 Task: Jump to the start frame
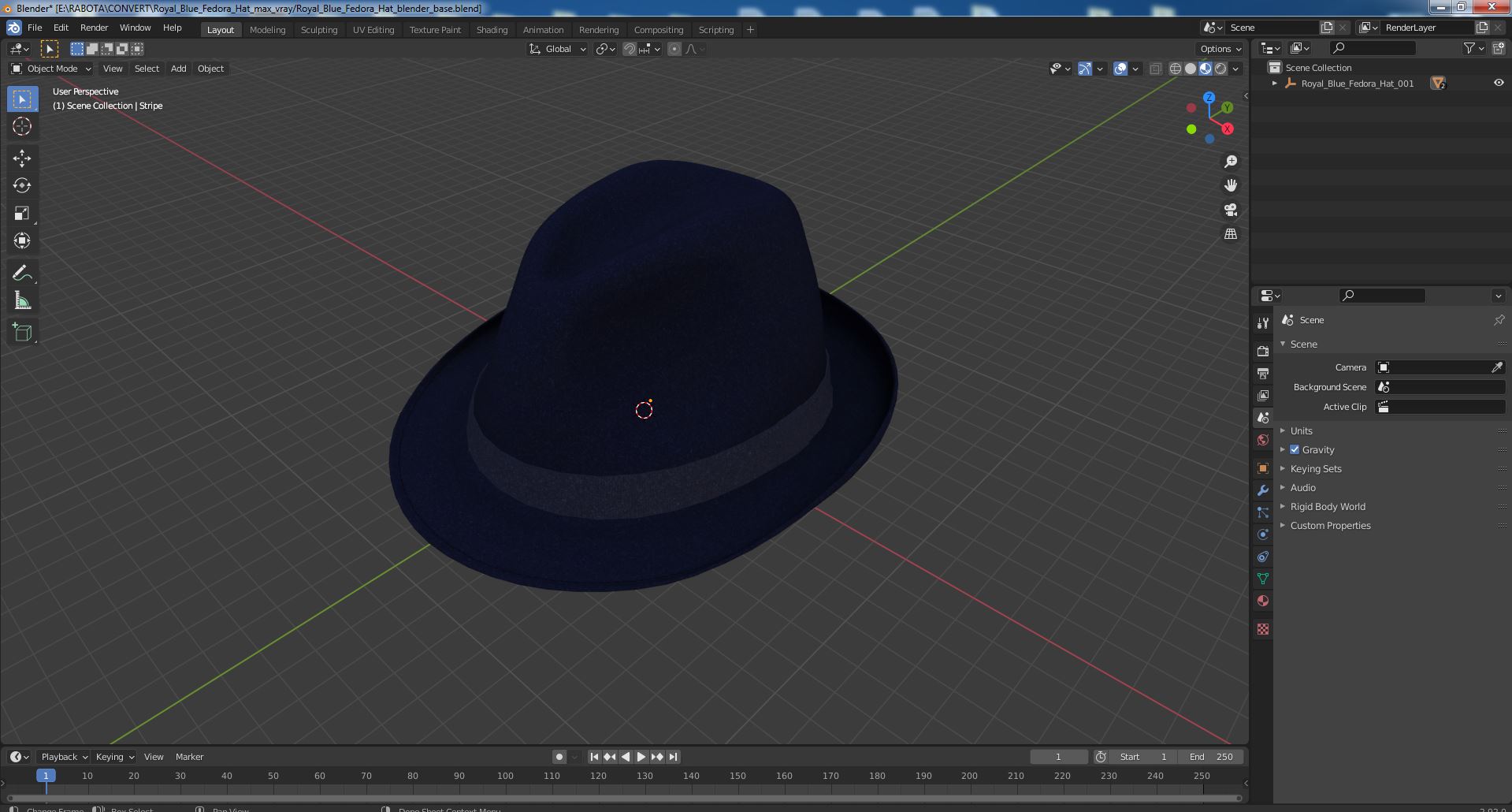pyautogui.click(x=594, y=757)
